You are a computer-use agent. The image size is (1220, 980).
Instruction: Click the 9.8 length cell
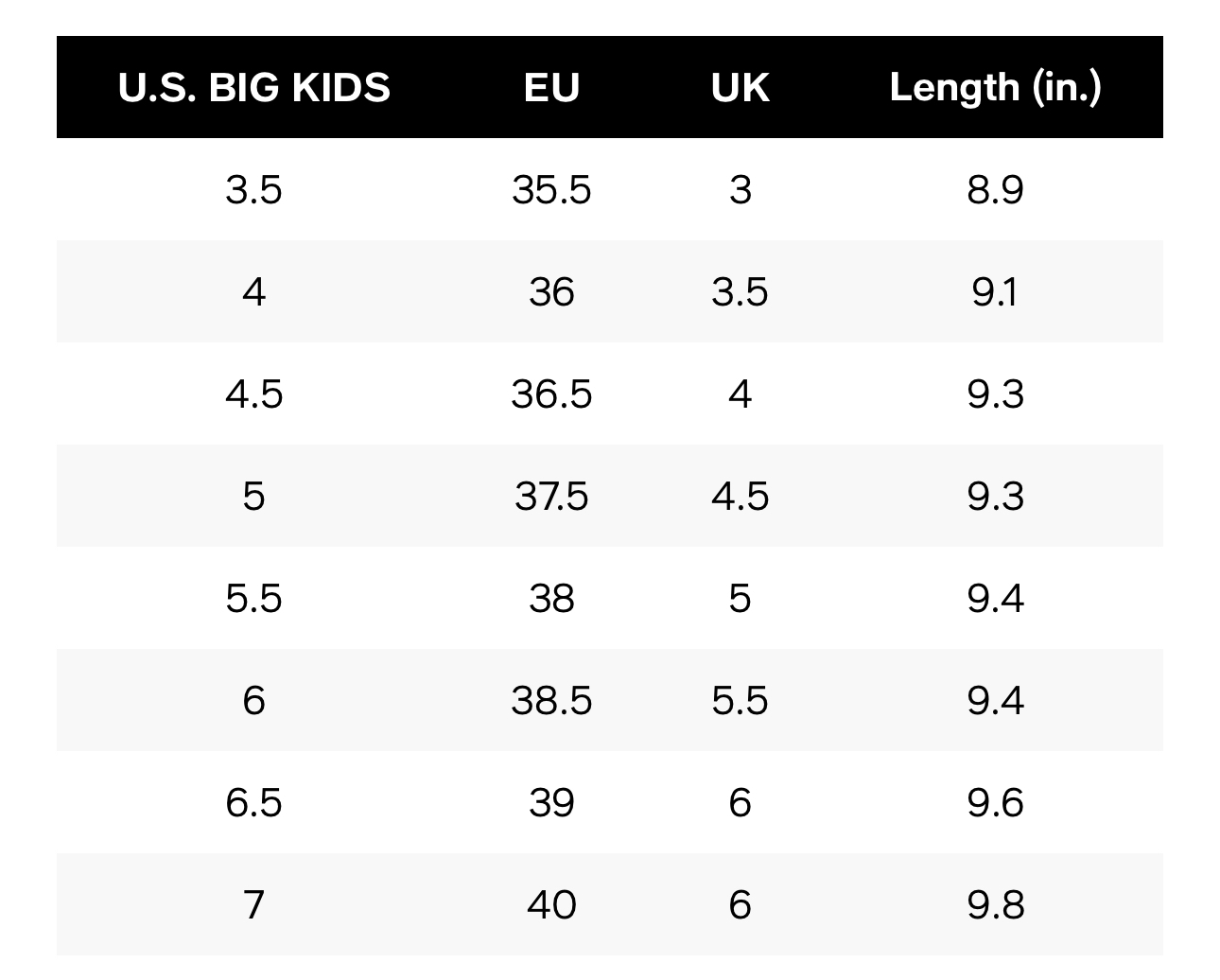[995, 904]
